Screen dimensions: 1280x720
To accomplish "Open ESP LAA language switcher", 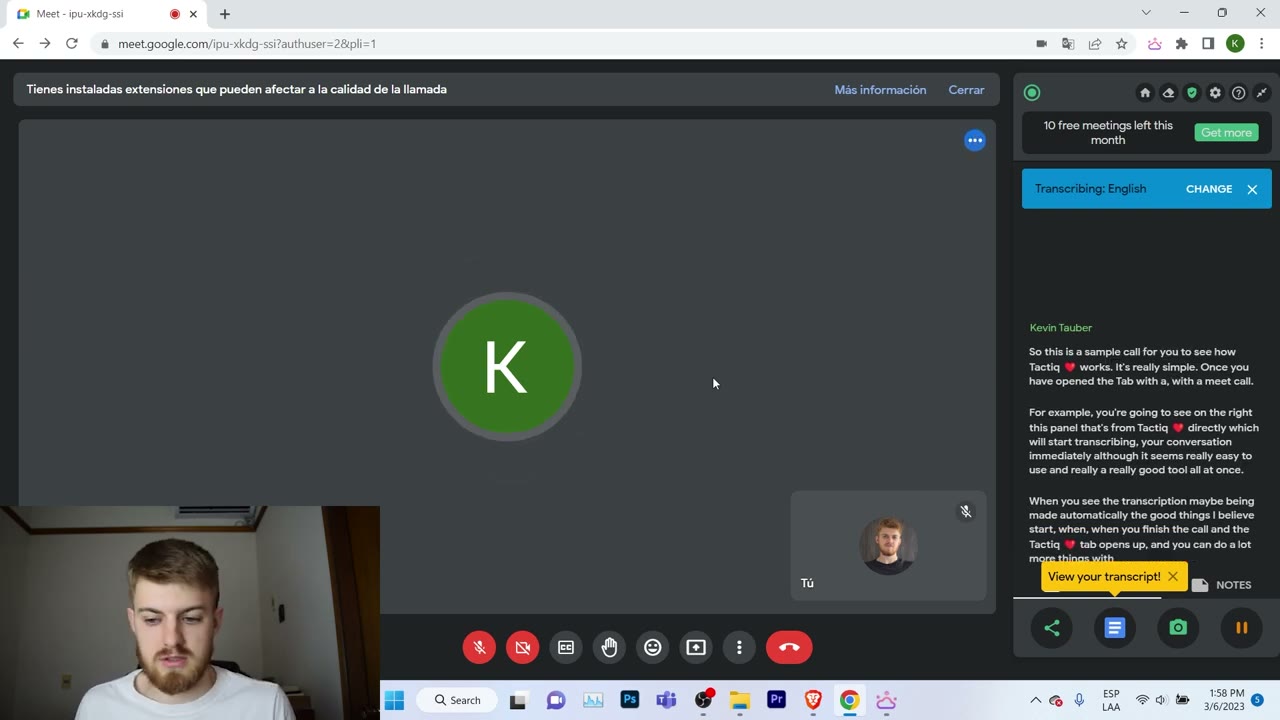I will (x=1111, y=700).
